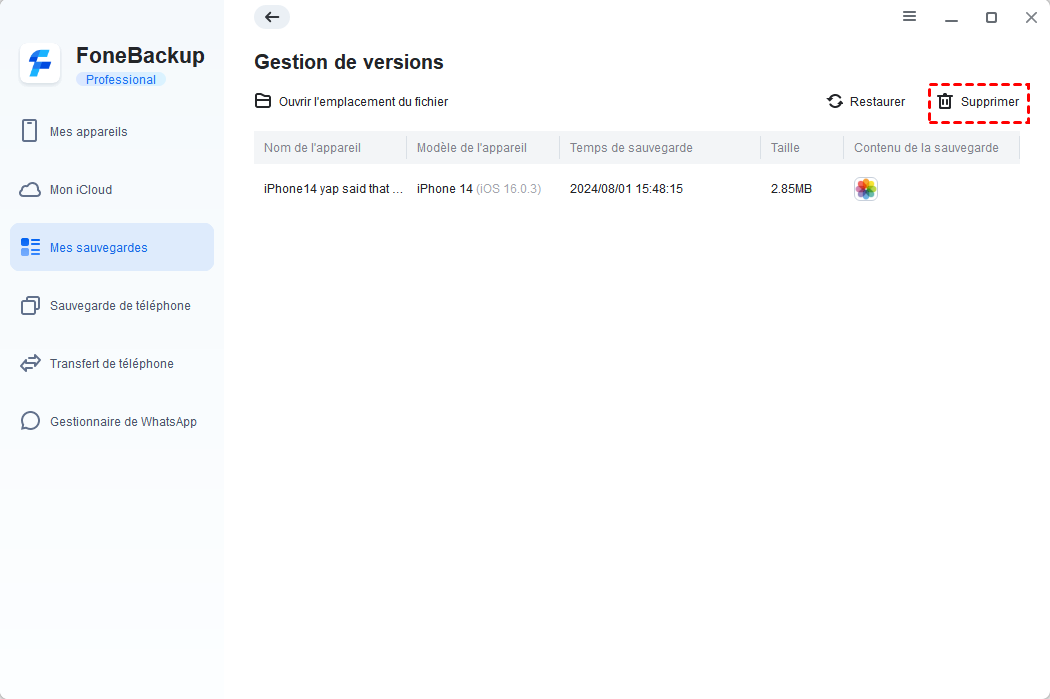Click Ouvrir l'emplacement du fichier link
This screenshot has width=1050, height=699.
click(363, 102)
